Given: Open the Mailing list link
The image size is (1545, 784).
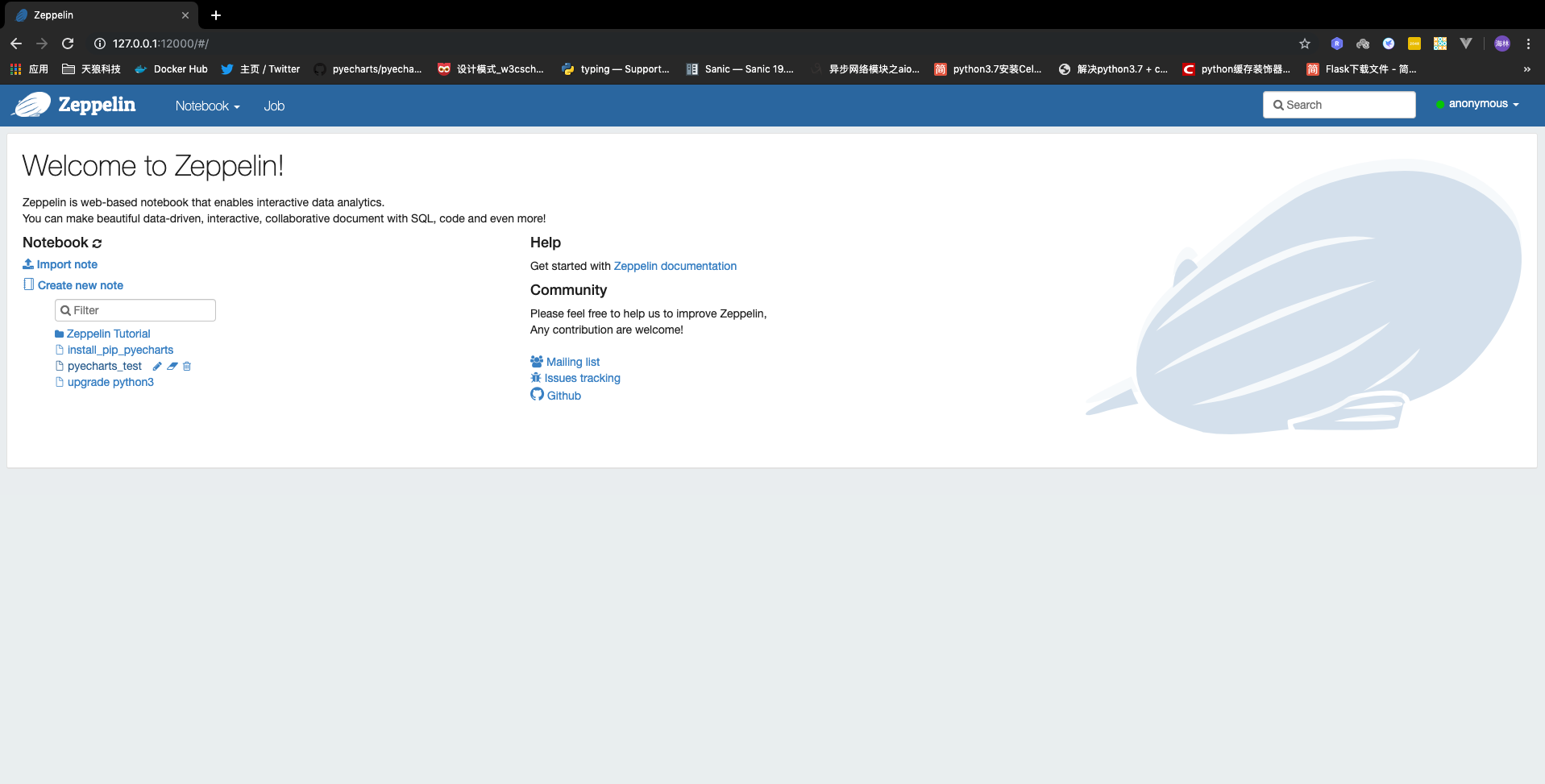Looking at the screenshot, I should tap(573, 362).
